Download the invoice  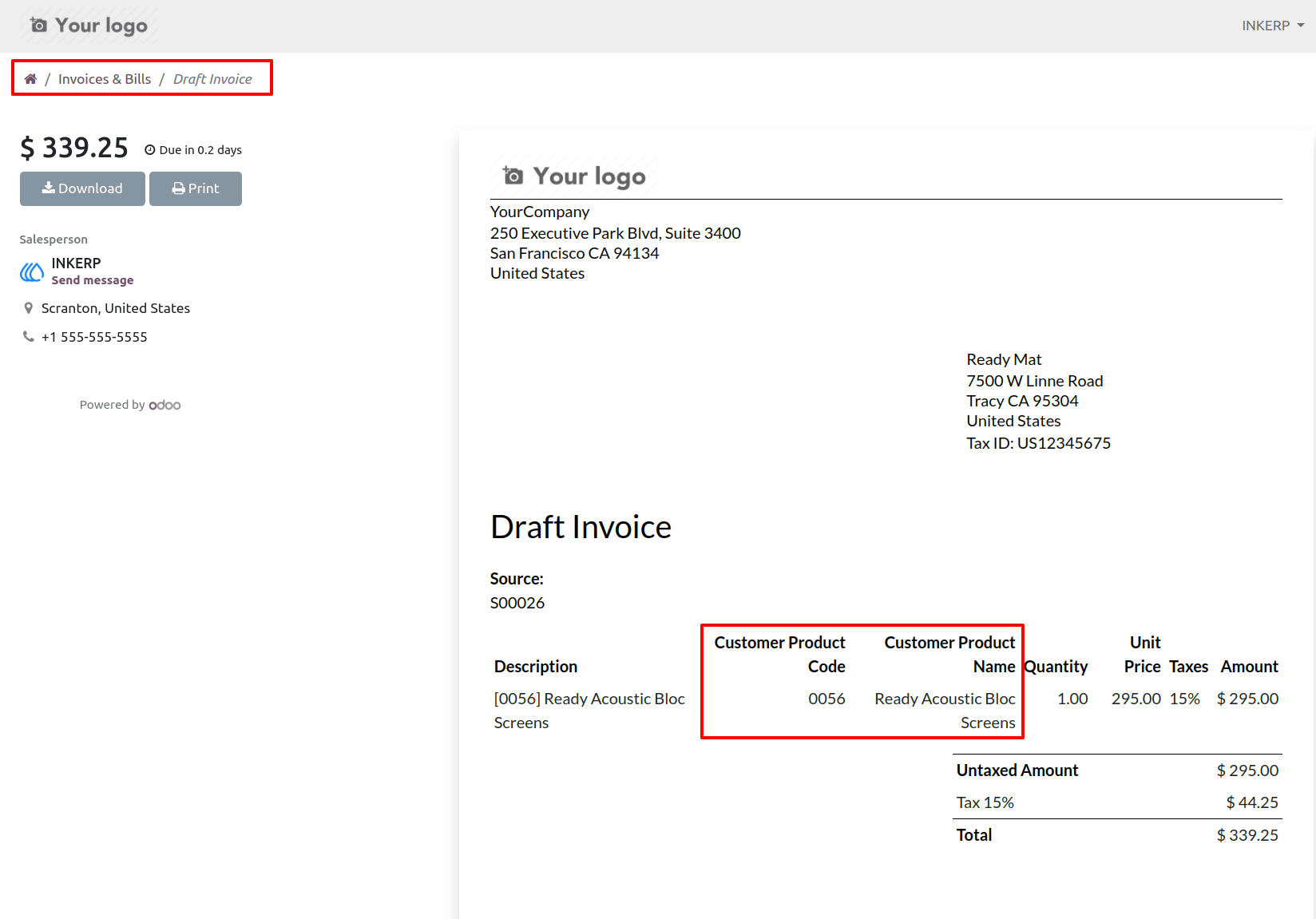click(82, 188)
